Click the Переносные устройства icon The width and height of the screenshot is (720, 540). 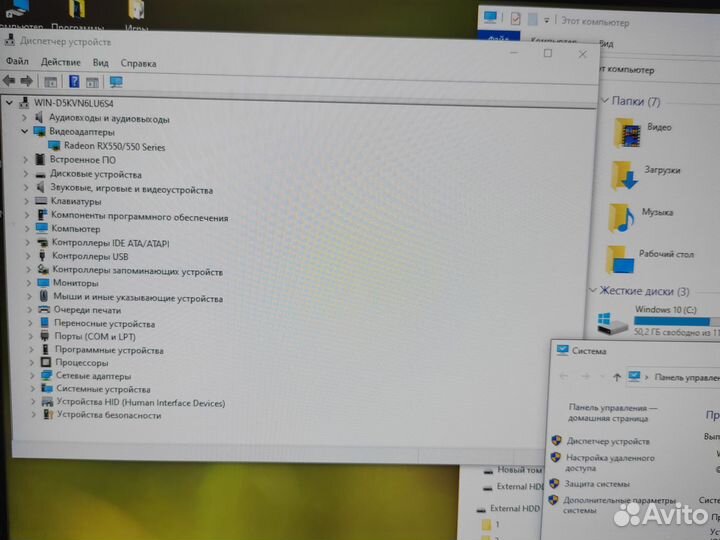45,323
